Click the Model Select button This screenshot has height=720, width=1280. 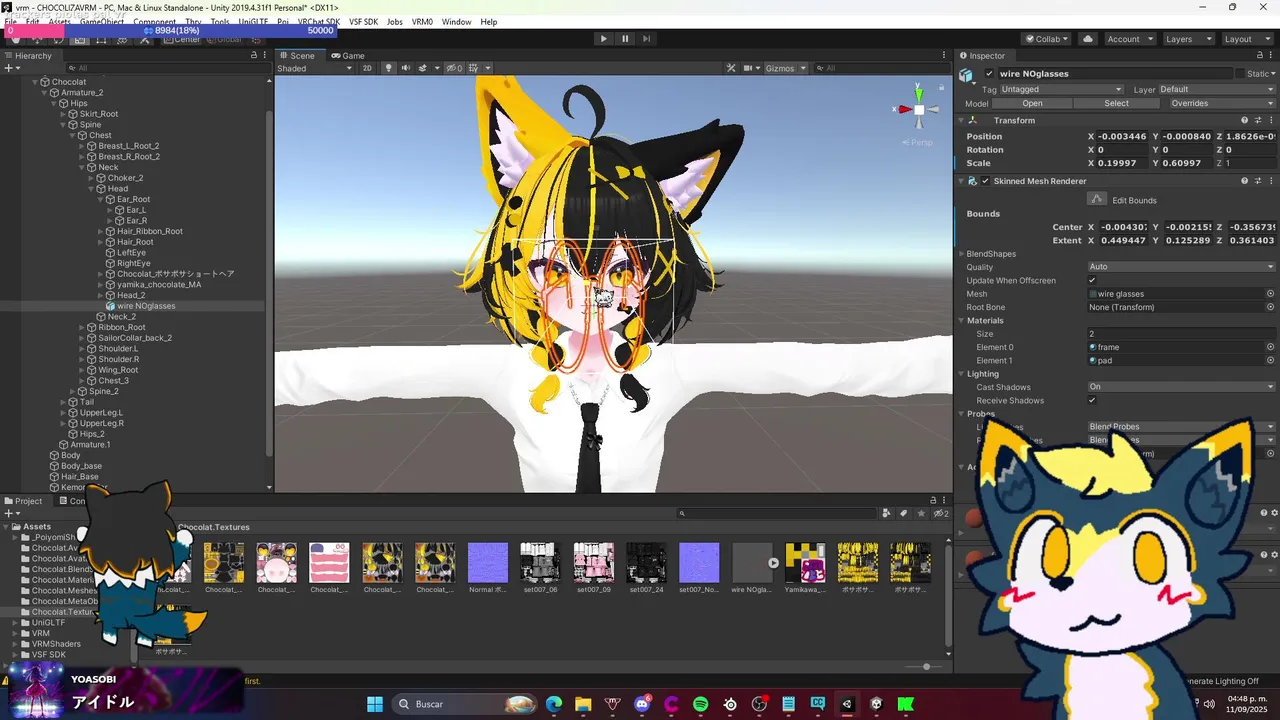point(1116,103)
